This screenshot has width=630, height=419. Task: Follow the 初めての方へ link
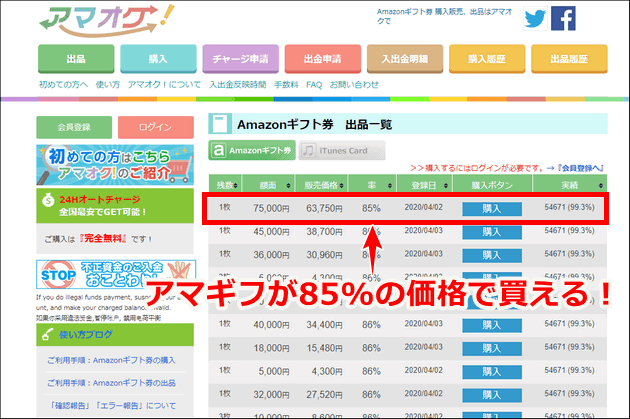point(63,84)
